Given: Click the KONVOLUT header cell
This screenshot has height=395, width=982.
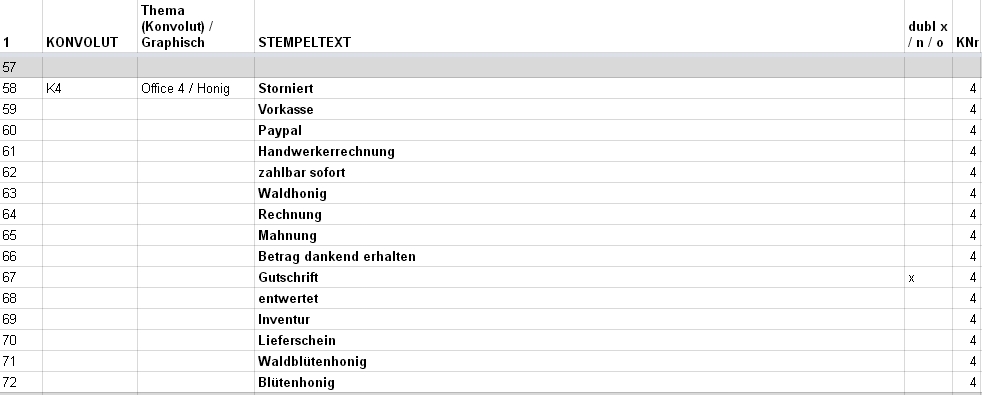Looking at the screenshot, I should [x=90, y=26].
